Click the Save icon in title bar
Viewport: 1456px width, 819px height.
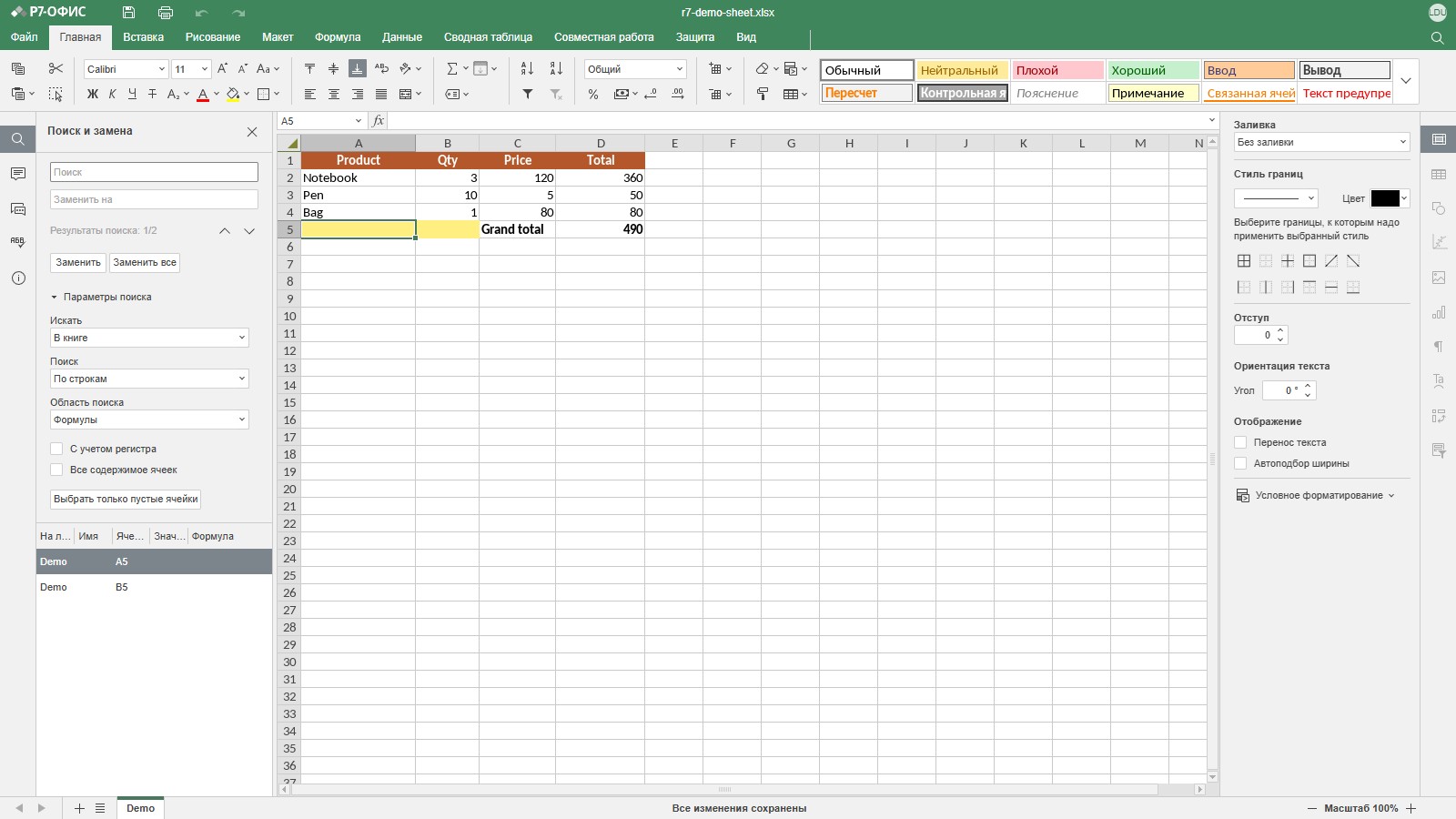point(128,13)
